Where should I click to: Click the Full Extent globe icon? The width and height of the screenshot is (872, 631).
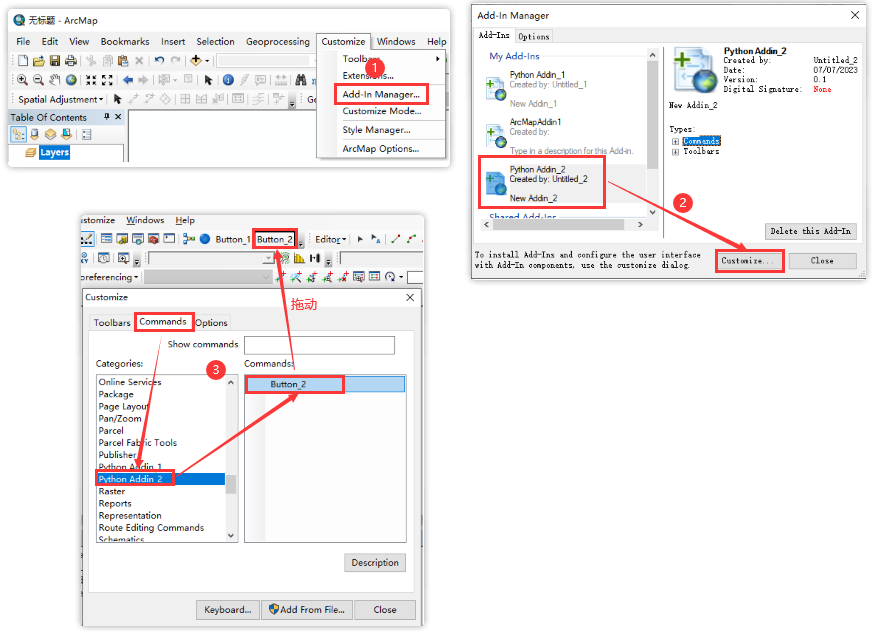pyautogui.click(x=71, y=80)
